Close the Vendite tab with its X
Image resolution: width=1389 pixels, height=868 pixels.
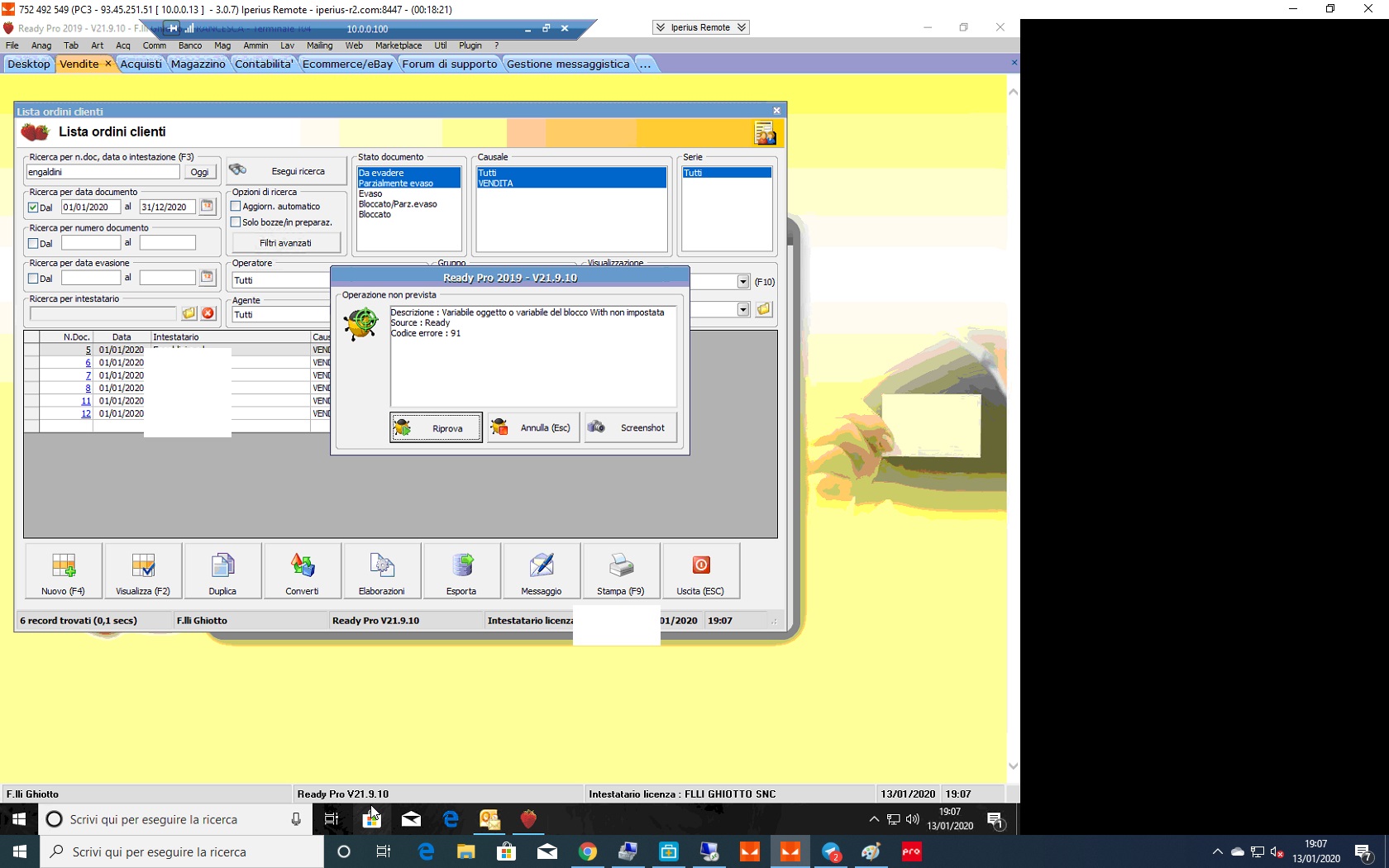pyautogui.click(x=107, y=64)
